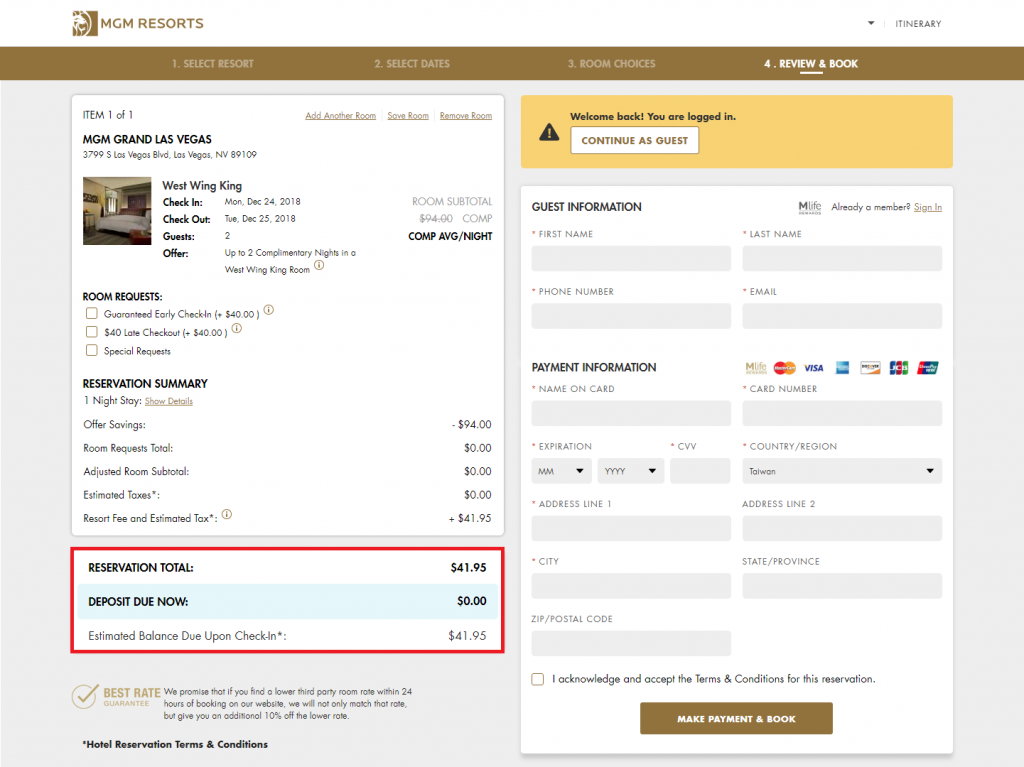Open info icon beside Resort Fee and Estimated Tax
This screenshot has height=767, width=1024.
coord(227,514)
